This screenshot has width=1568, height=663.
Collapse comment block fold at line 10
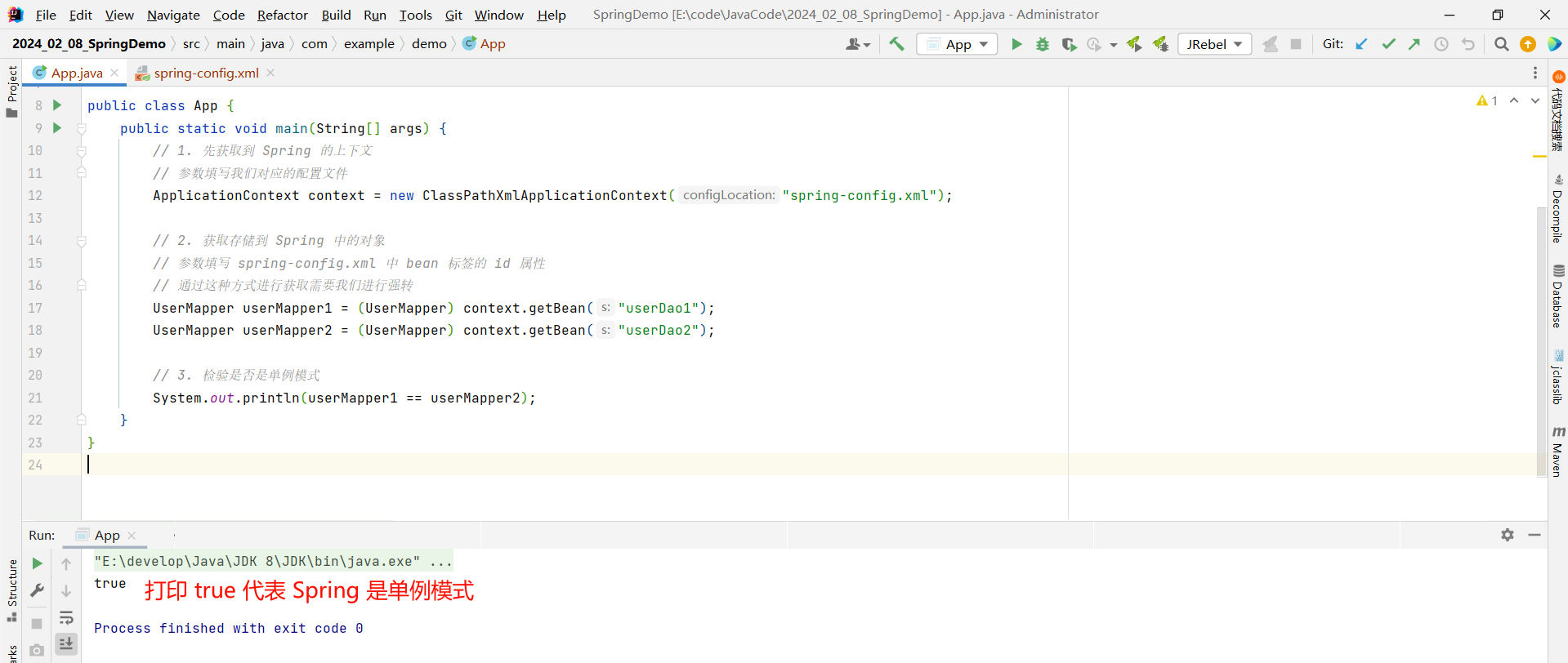pos(82,151)
